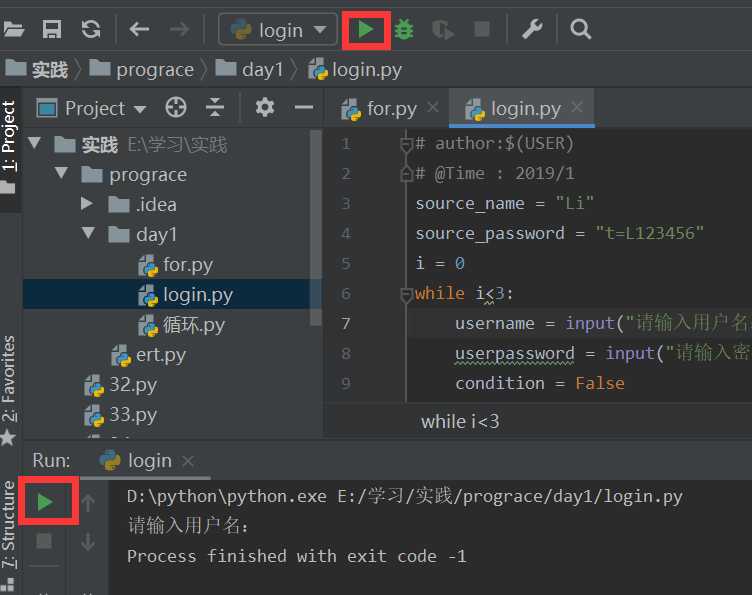Screen dimensions: 752x595
Task: Click the 请输入用户名 console prompt
Action: pos(188,525)
